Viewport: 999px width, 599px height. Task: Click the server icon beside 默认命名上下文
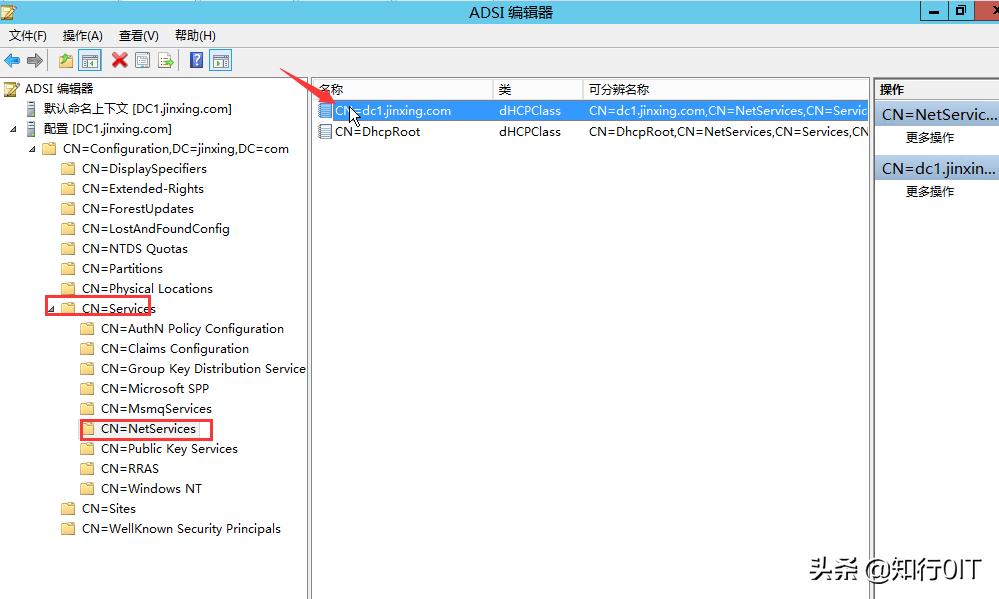[x=31, y=109]
